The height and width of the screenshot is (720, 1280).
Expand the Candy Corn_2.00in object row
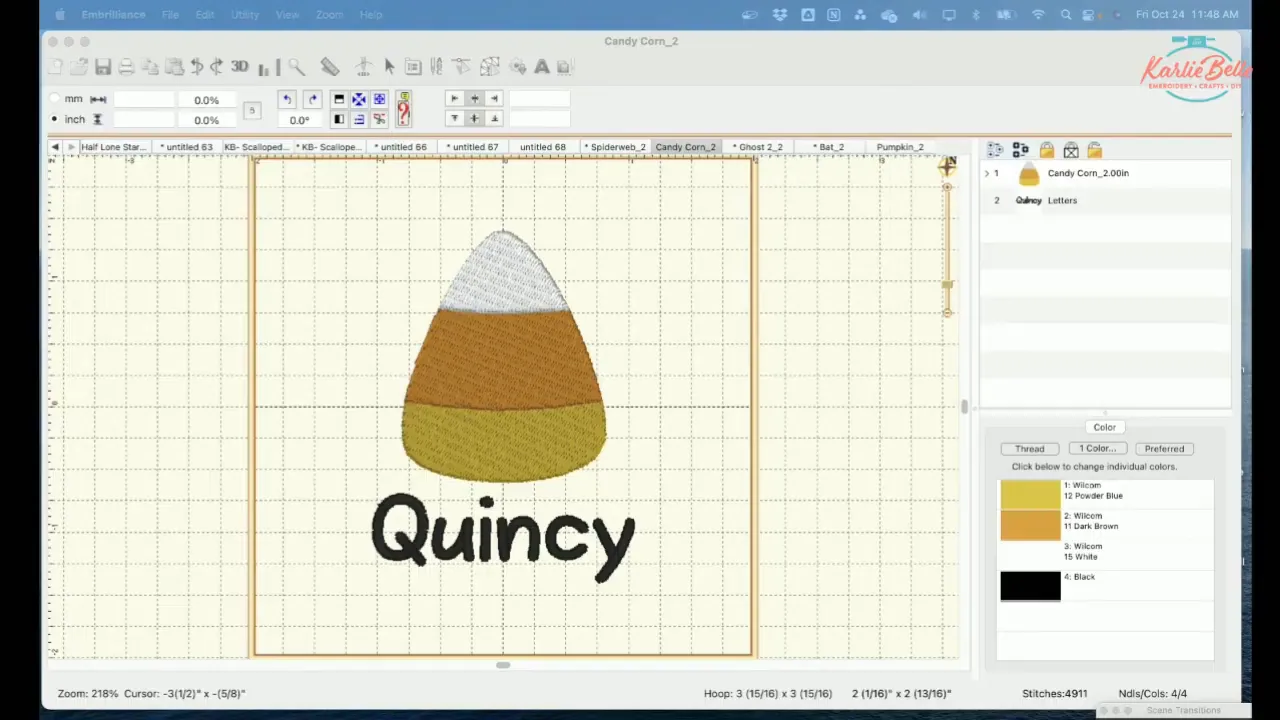click(x=987, y=174)
